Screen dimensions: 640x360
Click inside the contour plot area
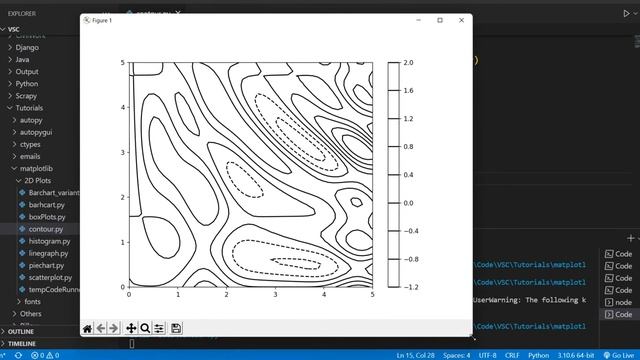[x=251, y=175]
